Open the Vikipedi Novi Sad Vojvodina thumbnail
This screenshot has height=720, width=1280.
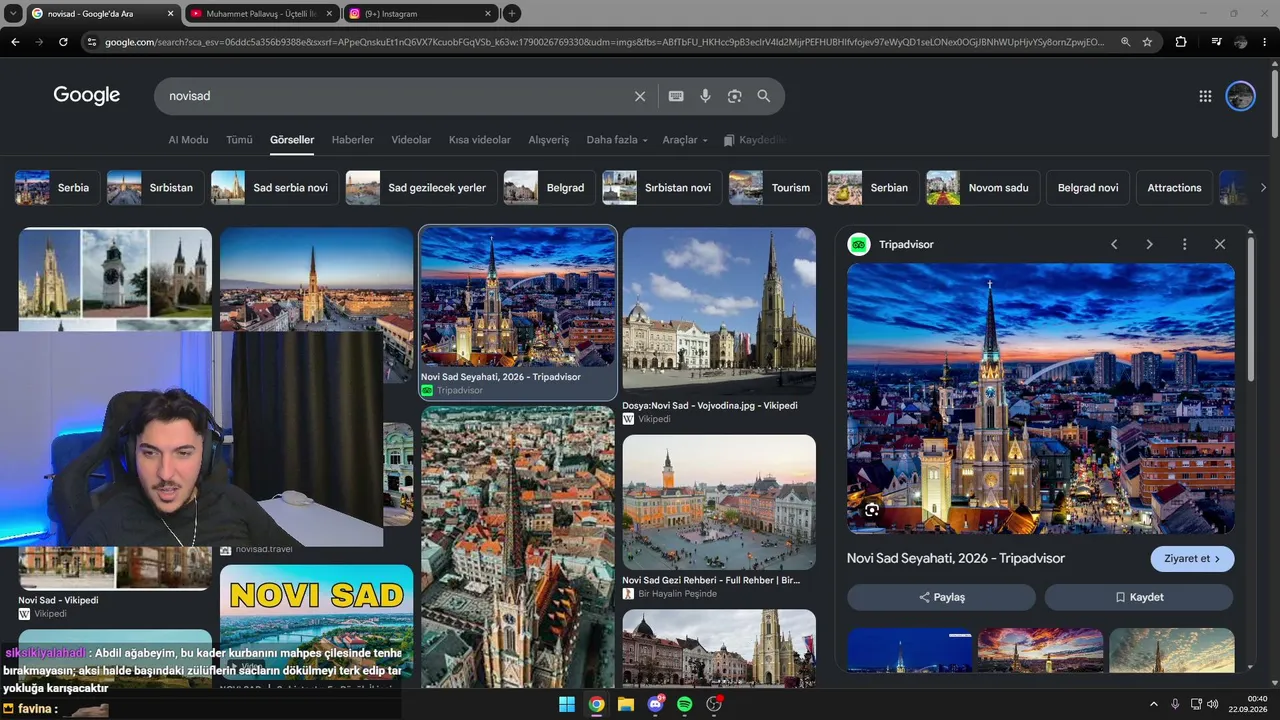coord(719,310)
